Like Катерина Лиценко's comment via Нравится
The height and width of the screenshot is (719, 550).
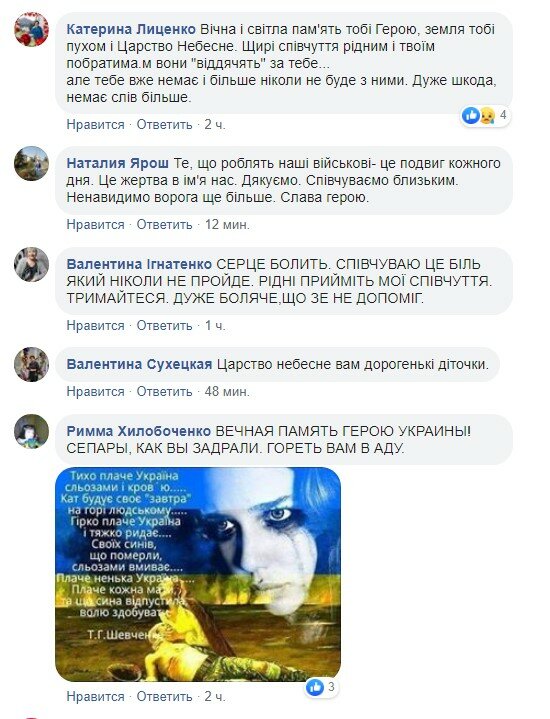point(95,124)
